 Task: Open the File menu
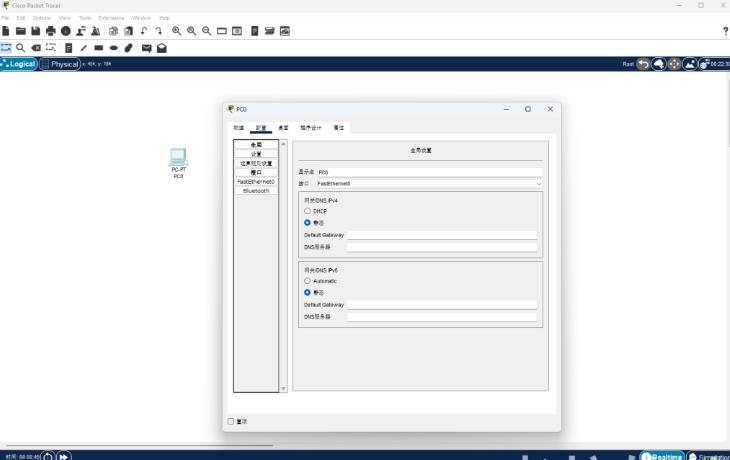pos(5,18)
